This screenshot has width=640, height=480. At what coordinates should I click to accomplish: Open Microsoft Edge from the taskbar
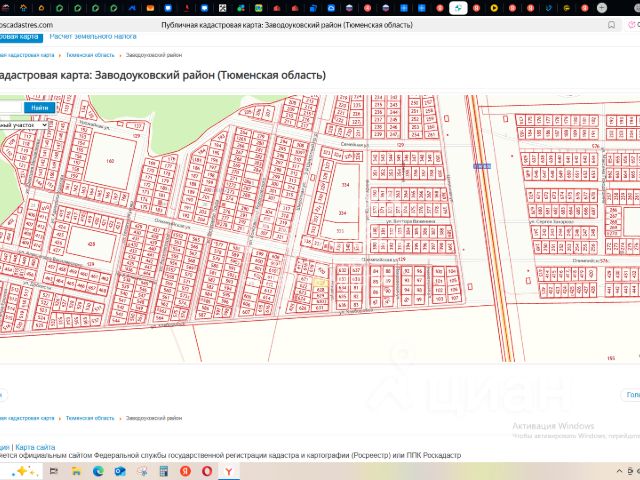(99, 470)
